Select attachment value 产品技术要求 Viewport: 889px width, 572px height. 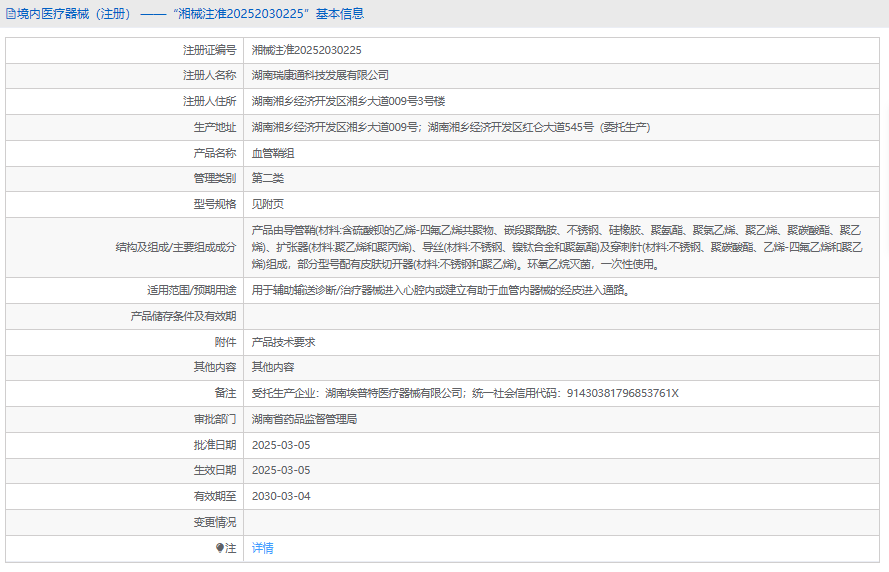[x=283, y=342]
